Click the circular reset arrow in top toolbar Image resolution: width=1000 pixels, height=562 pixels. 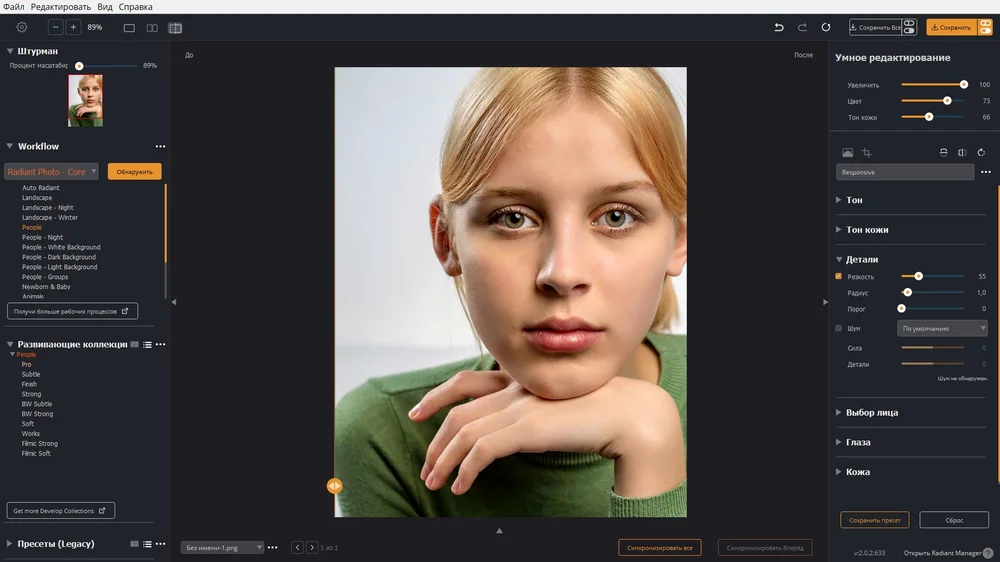[x=826, y=27]
